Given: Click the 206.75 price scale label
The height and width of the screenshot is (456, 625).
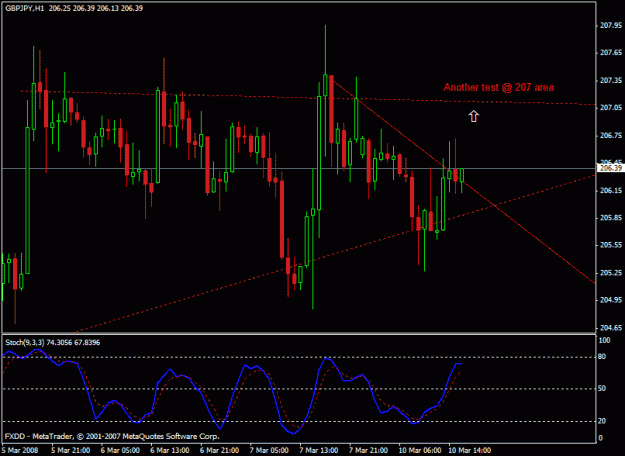Looking at the screenshot, I should coord(610,136).
